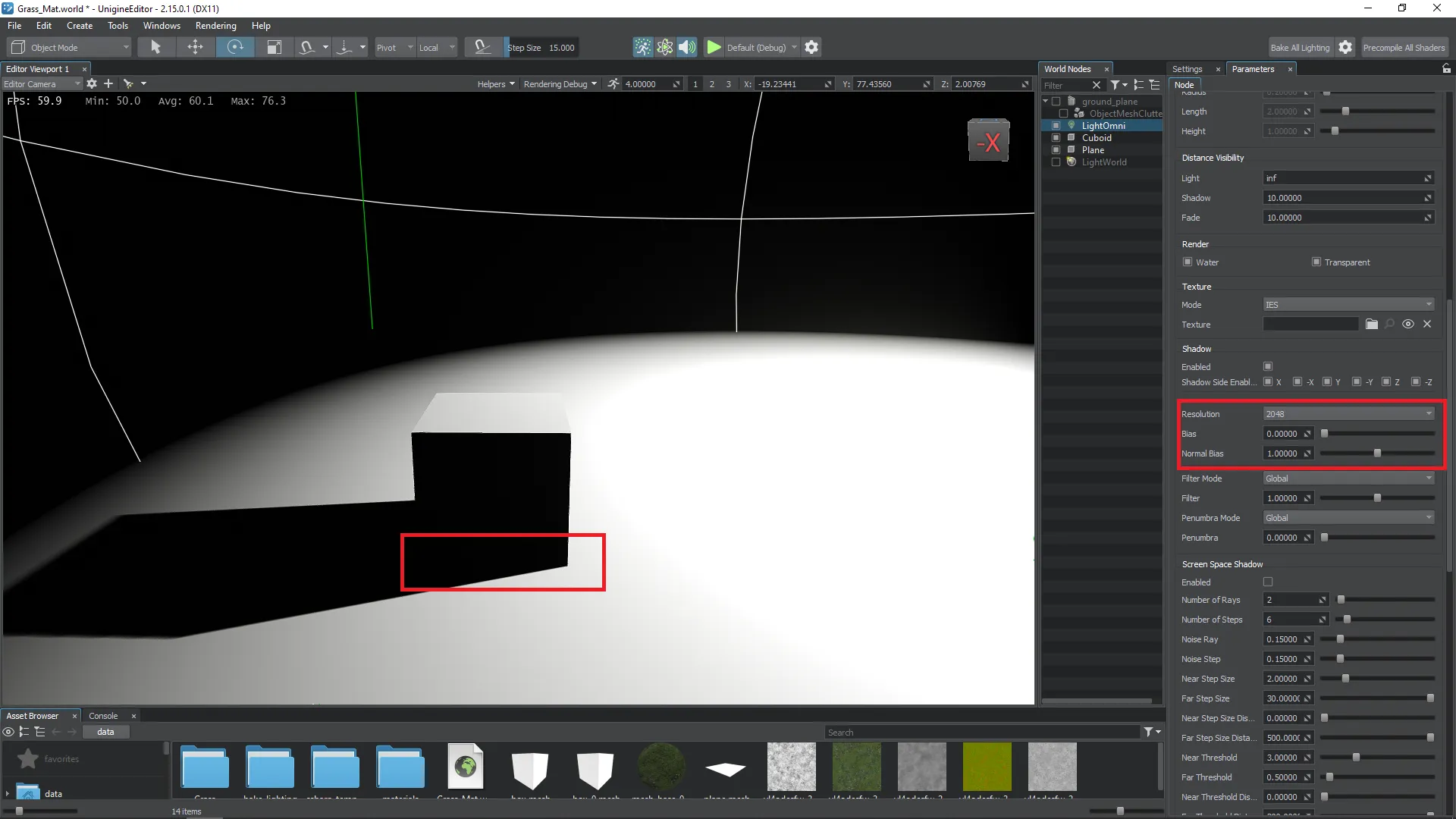This screenshot has width=1456, height=819.
Task: Toggle Texture preview eye icon
Action: coord(1408,324)
